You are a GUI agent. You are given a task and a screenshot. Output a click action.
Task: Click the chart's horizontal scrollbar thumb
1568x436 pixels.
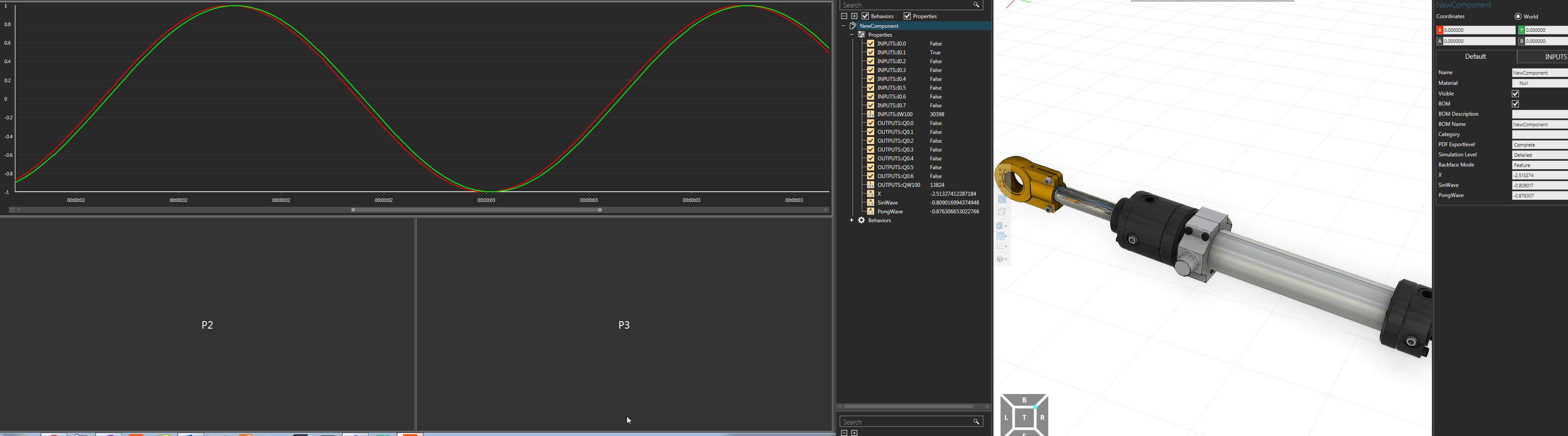tap(476, 210)
